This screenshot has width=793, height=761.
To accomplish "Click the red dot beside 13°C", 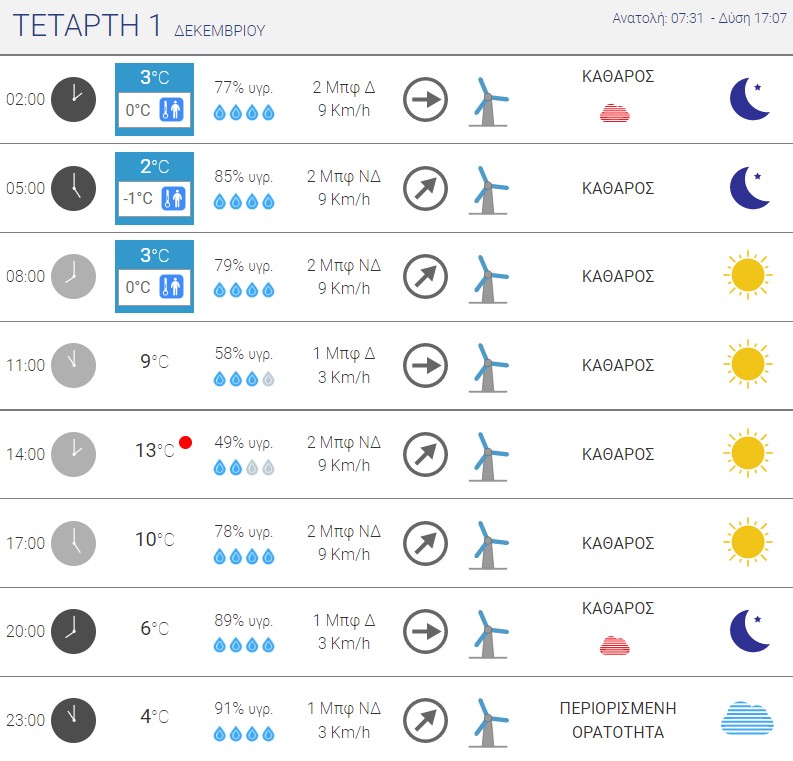I will [185, 443].
